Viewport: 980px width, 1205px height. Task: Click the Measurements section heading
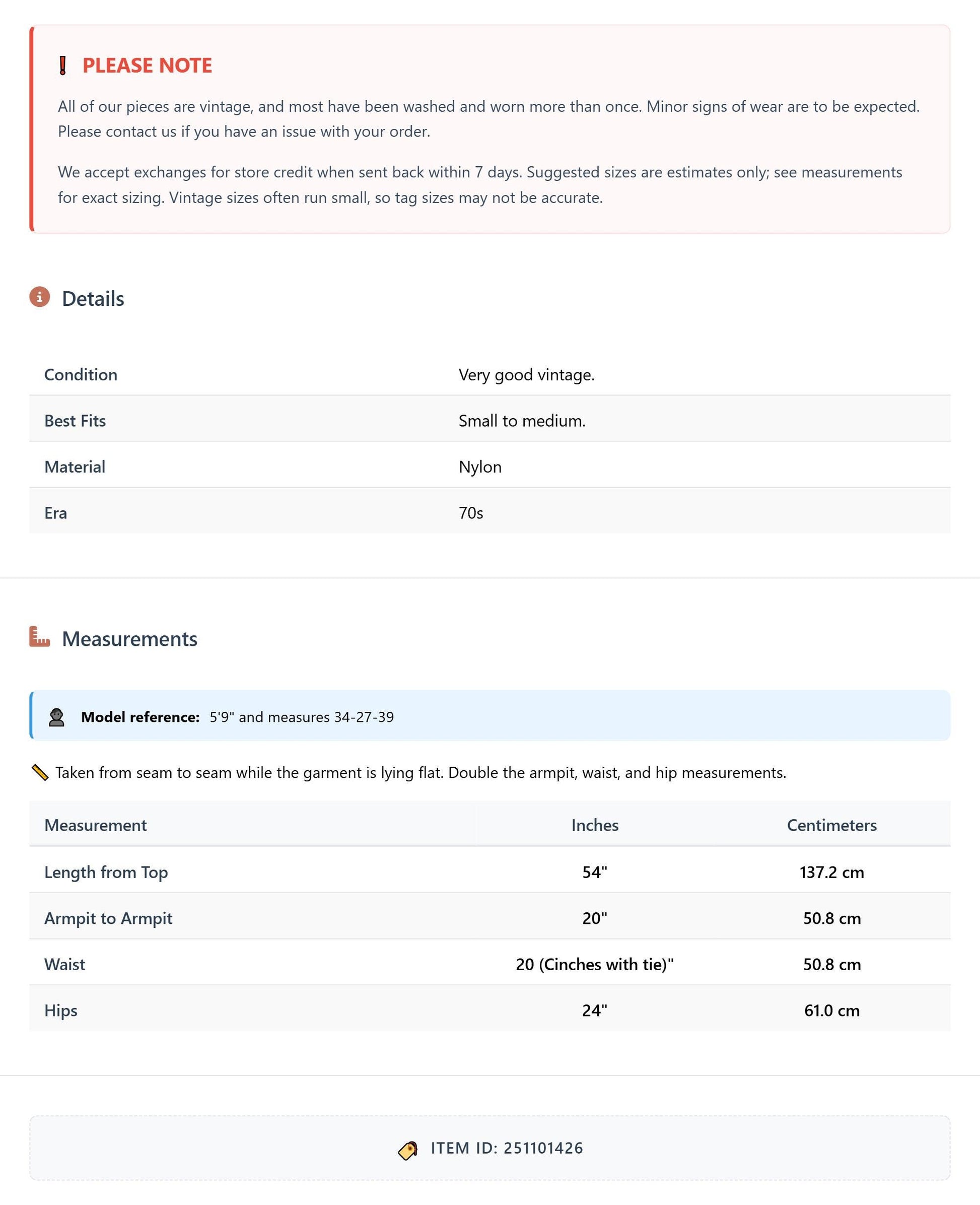130,639
